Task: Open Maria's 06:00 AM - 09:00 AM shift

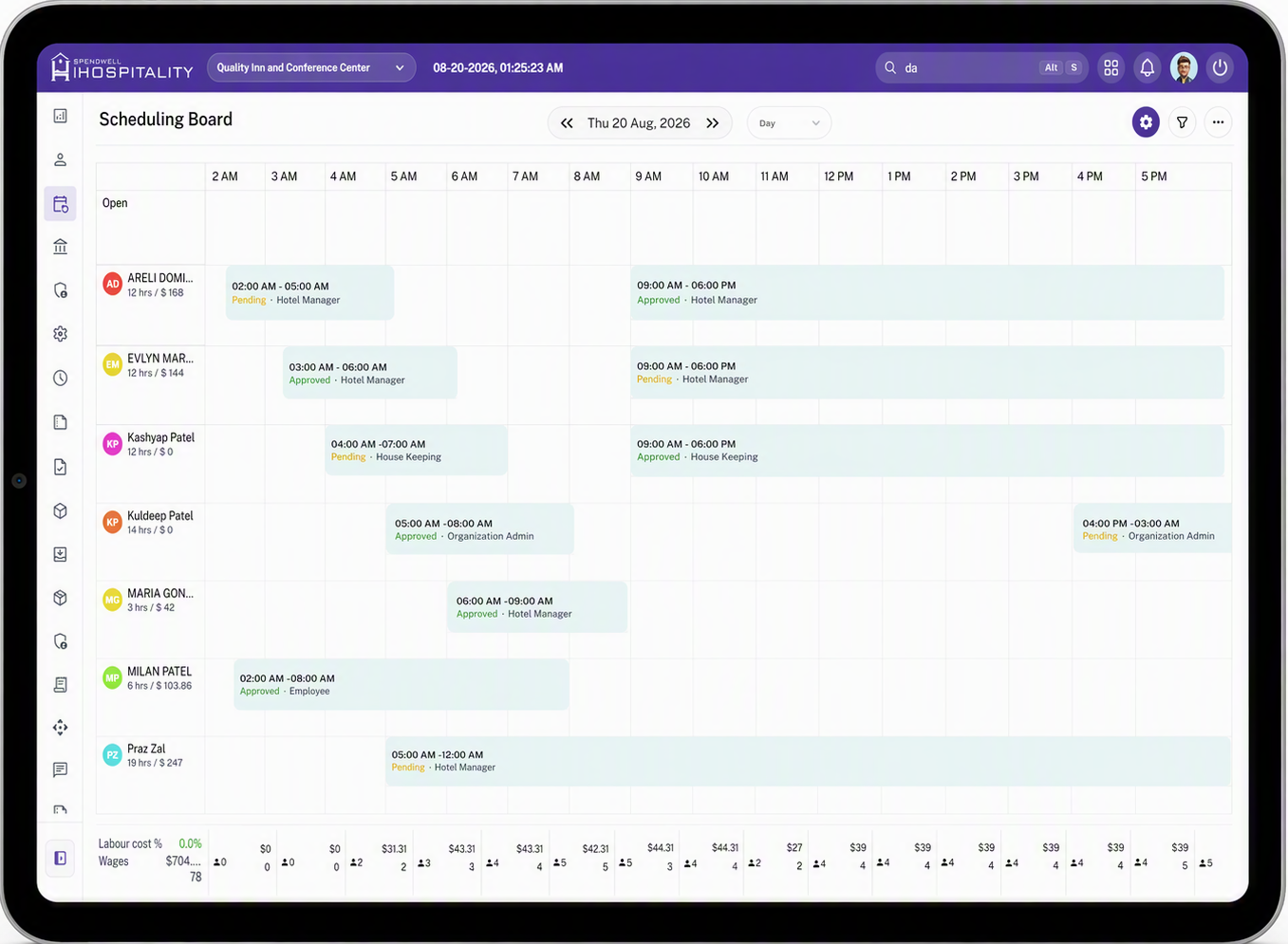Action: (537, 607)
